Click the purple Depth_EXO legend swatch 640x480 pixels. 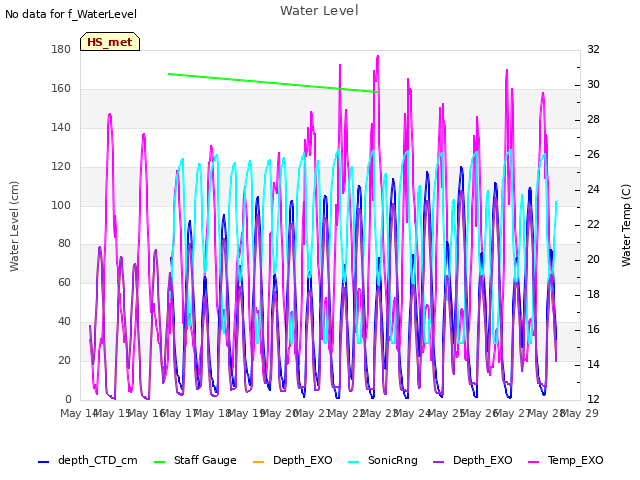438,462
